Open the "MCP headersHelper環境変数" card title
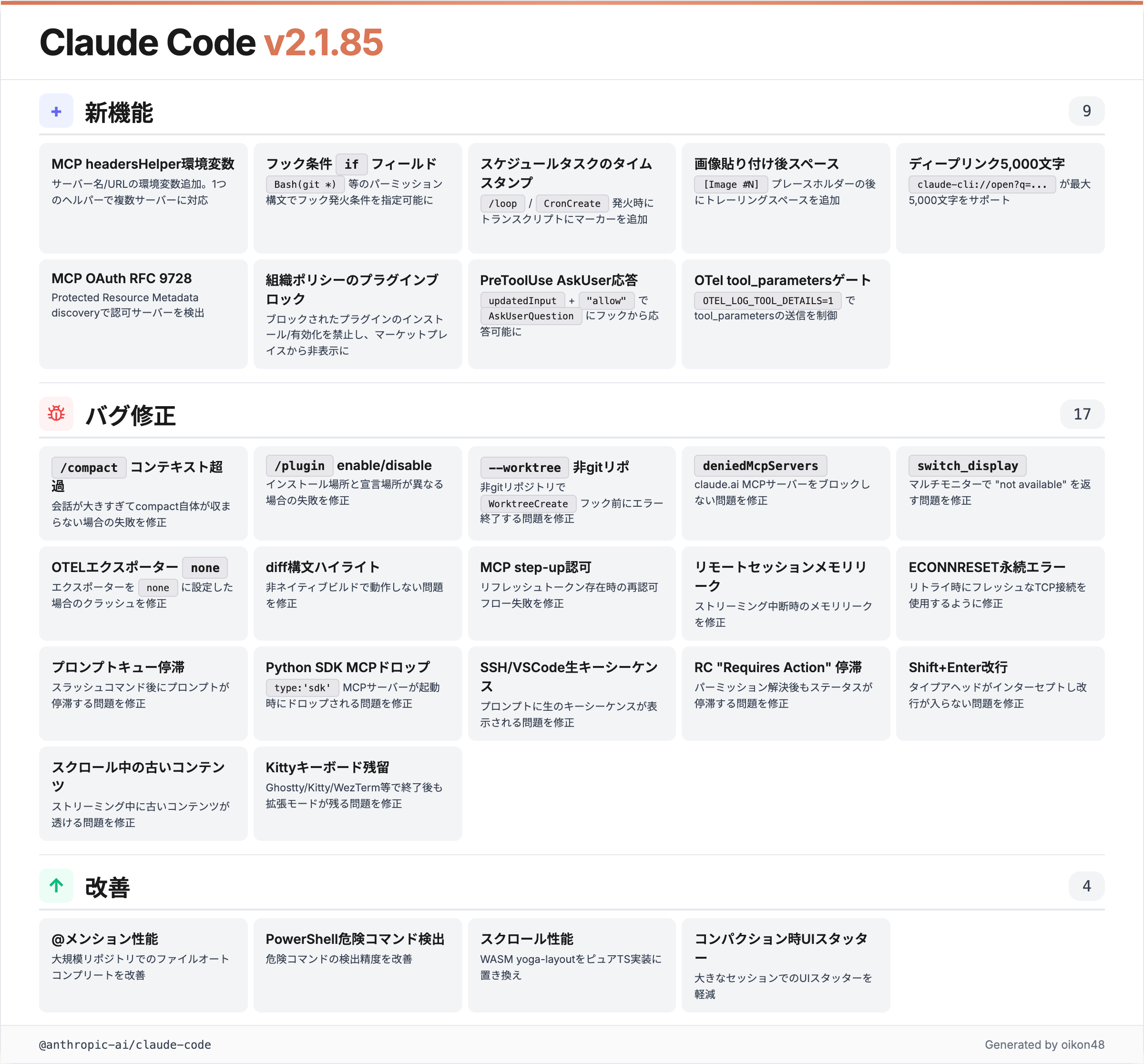The height and width of the screenshot is (1064, 1144). [x=143, y=164]
